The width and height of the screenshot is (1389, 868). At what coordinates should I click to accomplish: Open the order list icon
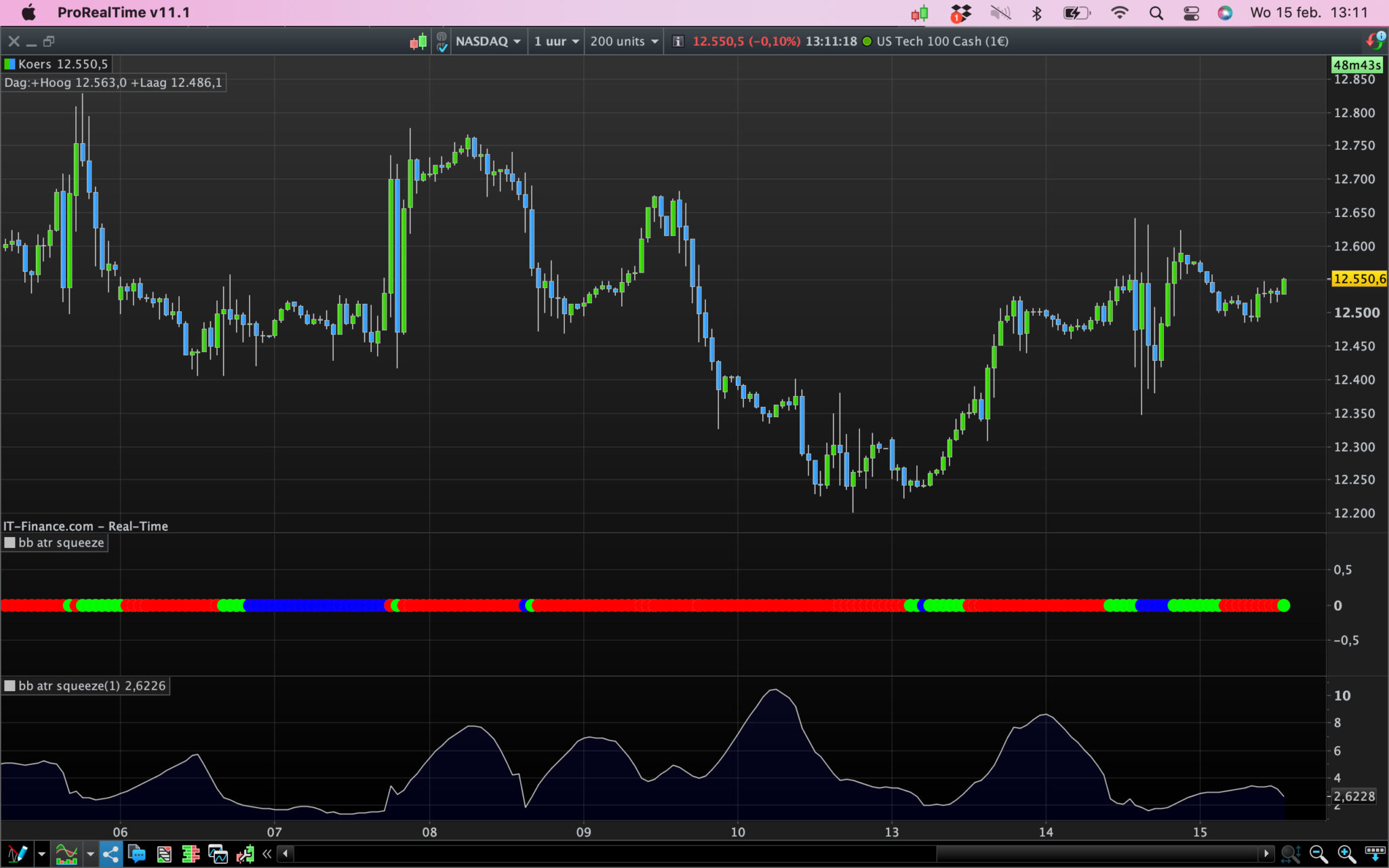point(164,854)
